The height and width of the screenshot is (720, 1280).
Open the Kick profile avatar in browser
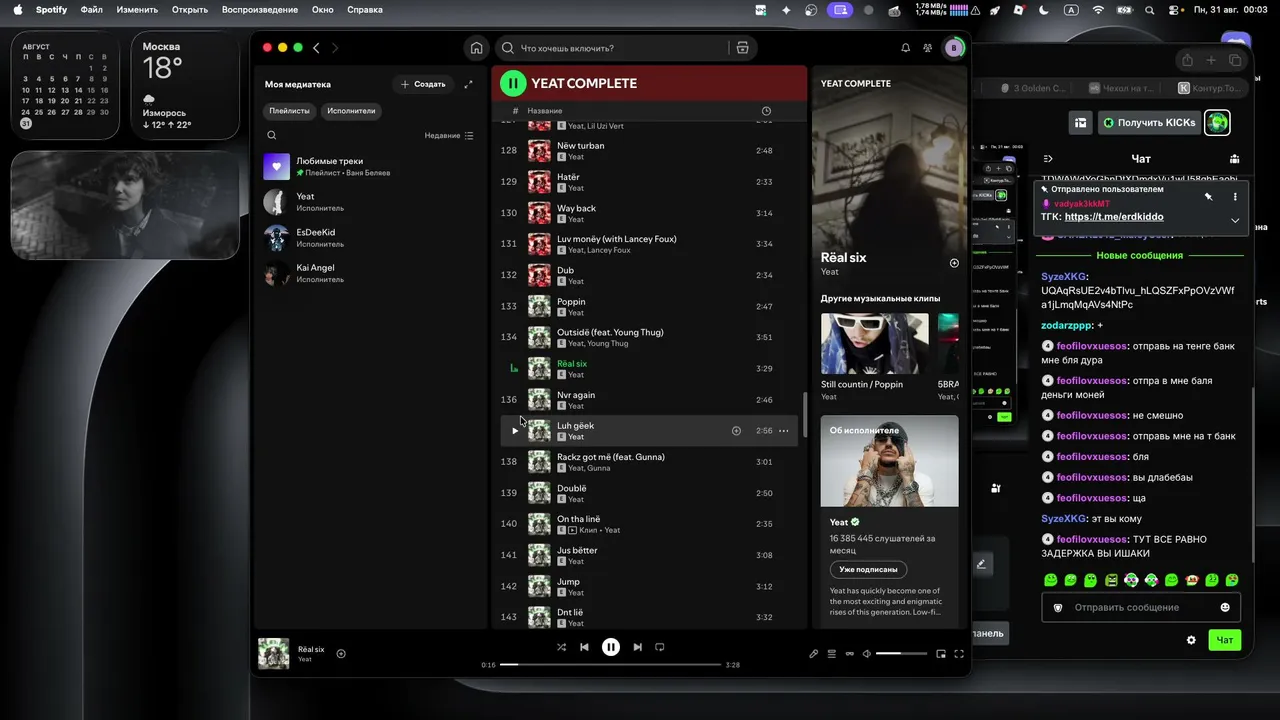1217,122
